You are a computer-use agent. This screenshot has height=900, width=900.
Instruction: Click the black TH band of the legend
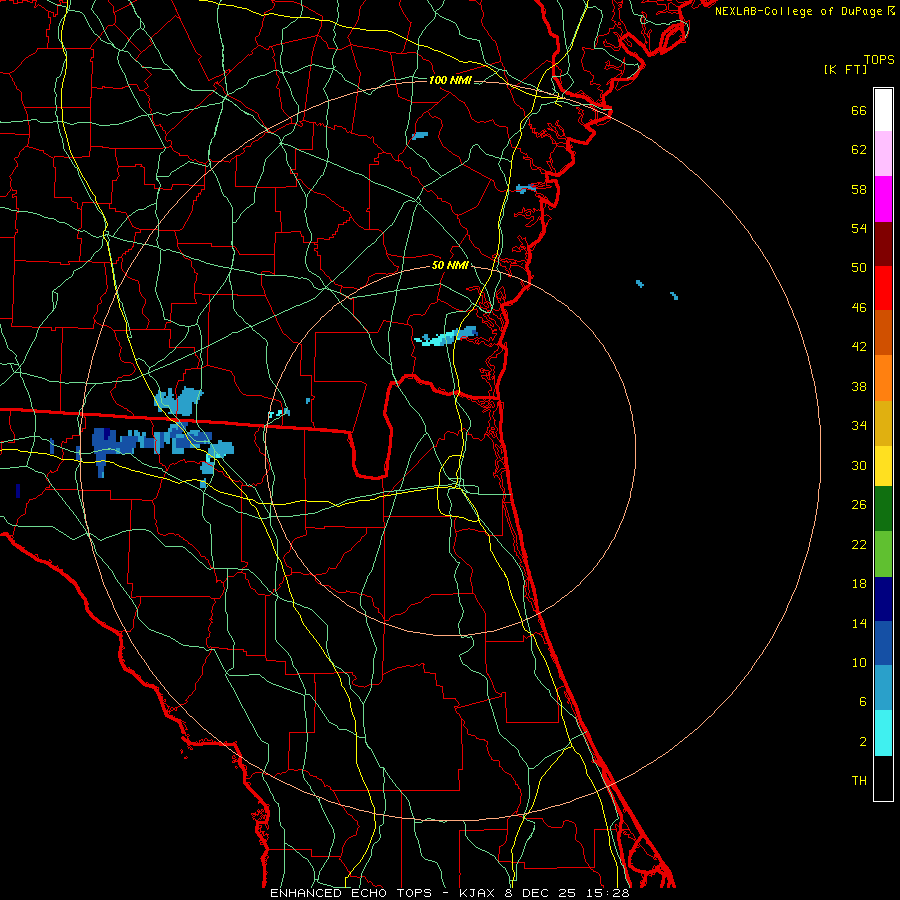[883, 778]
